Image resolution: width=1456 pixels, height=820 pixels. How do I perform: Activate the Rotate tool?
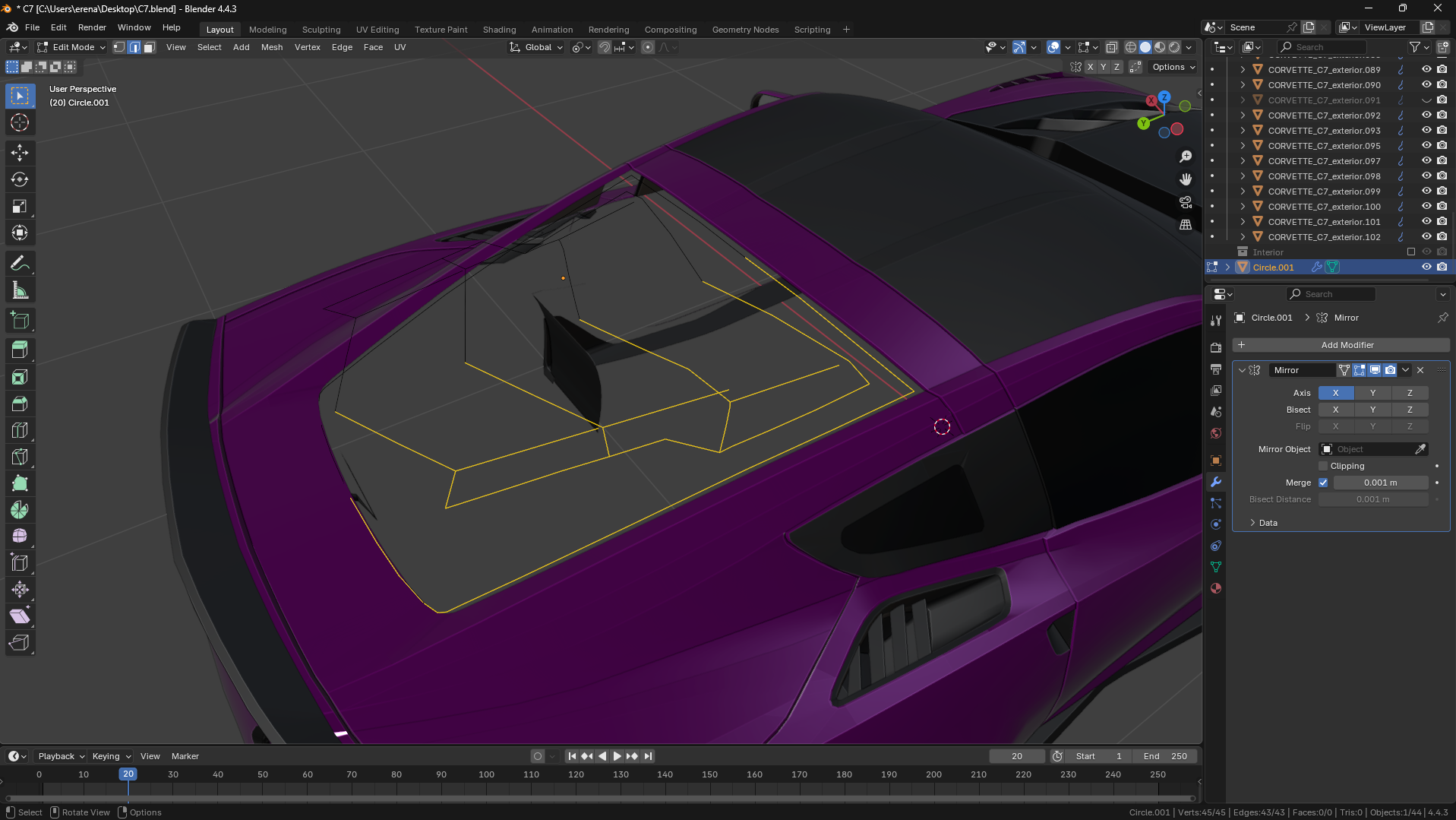(x=20, y=179)
